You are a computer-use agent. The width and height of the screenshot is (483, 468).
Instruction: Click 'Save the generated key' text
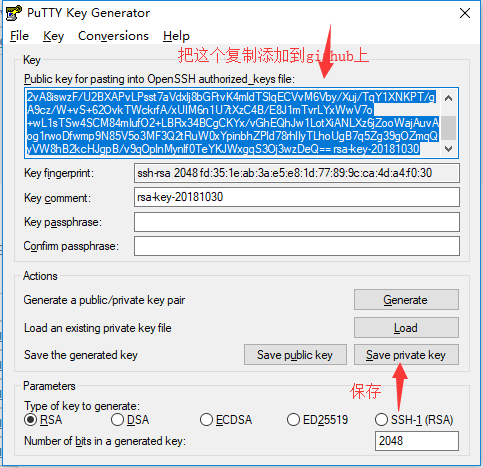(81, 355)
